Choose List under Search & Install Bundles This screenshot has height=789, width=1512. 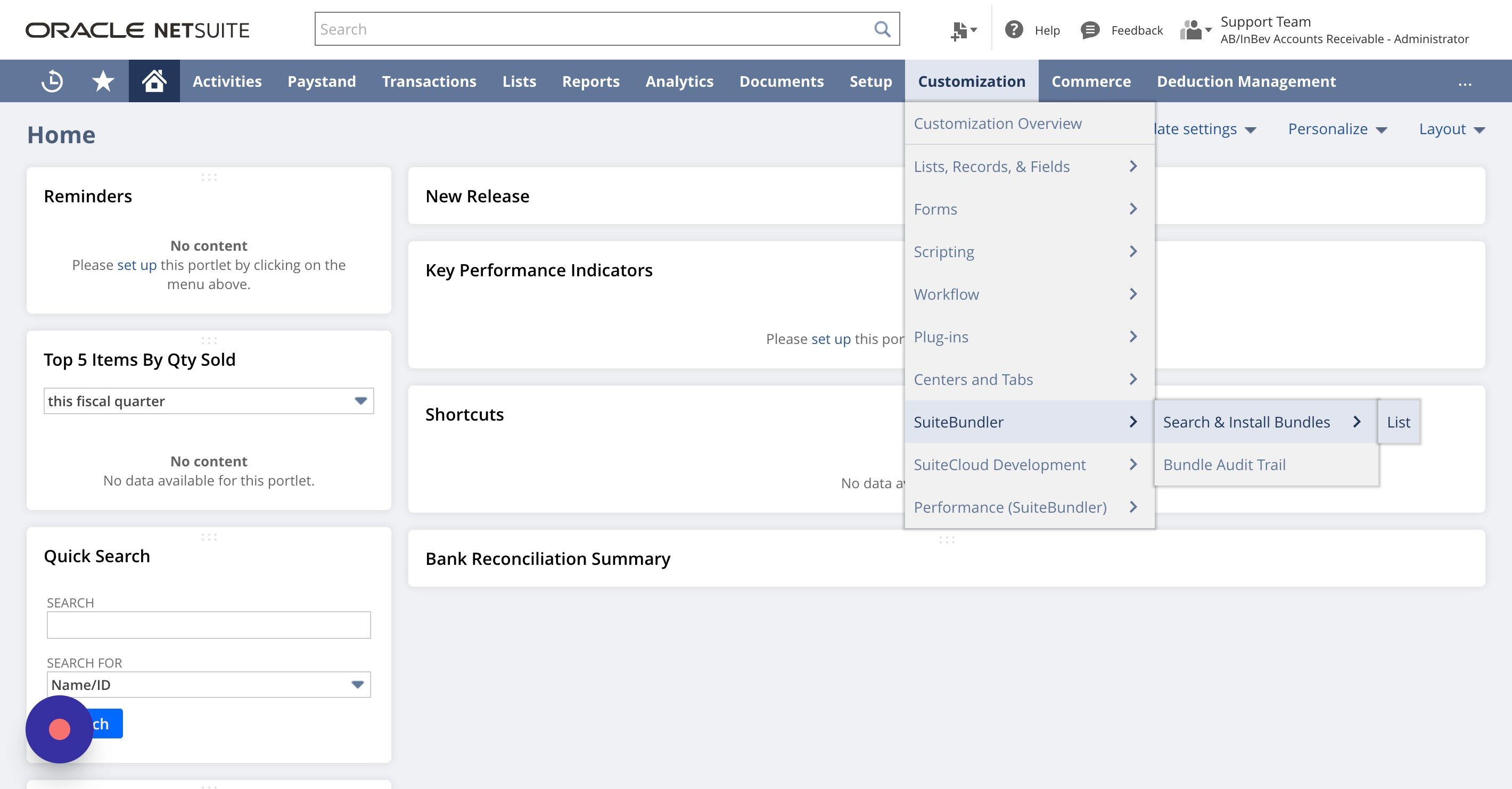pyautogui.click(x=1399, y=422)
